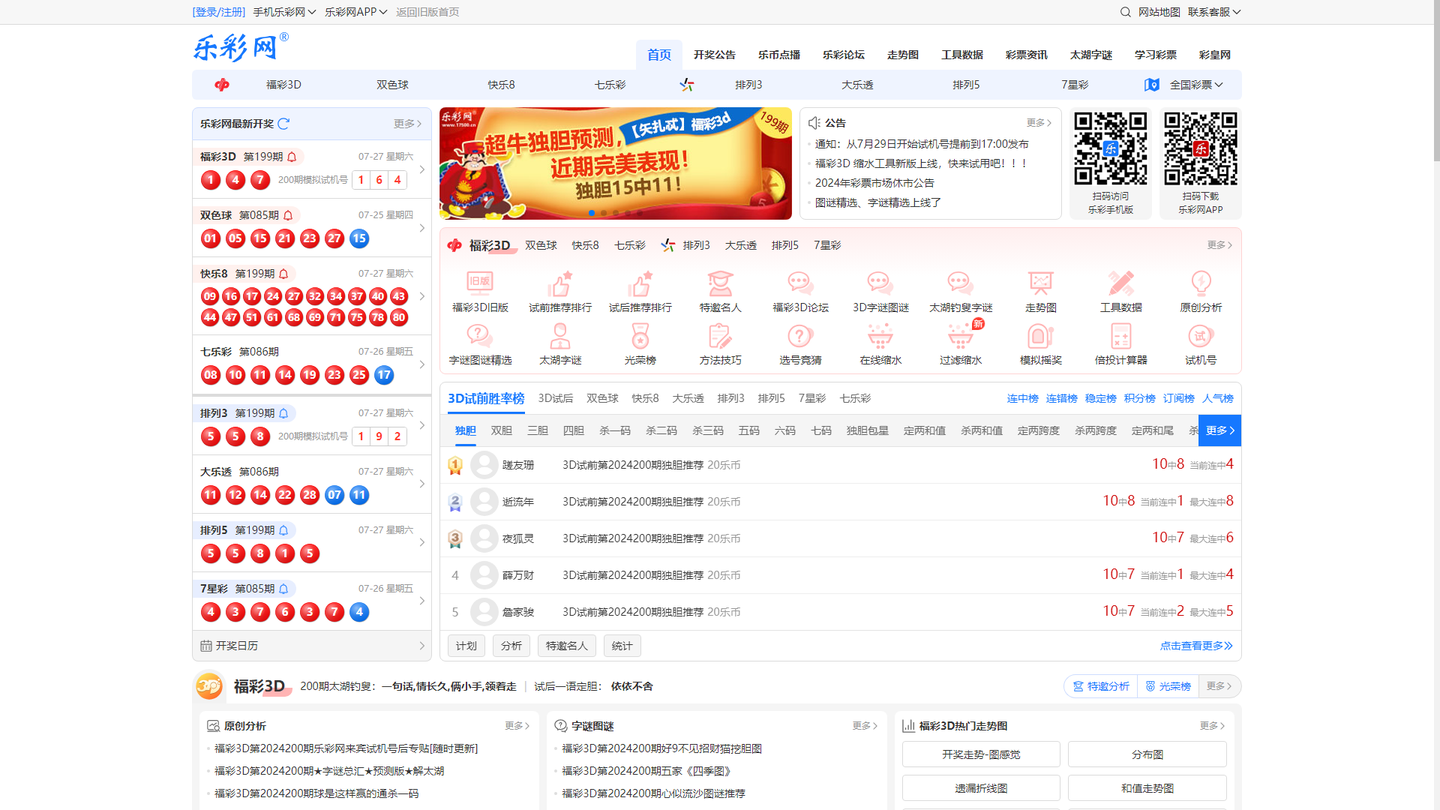This screenshot has width=1440, height=810.
Task: Open 3D字谜图谜 icon
Action: pos(880,283)
